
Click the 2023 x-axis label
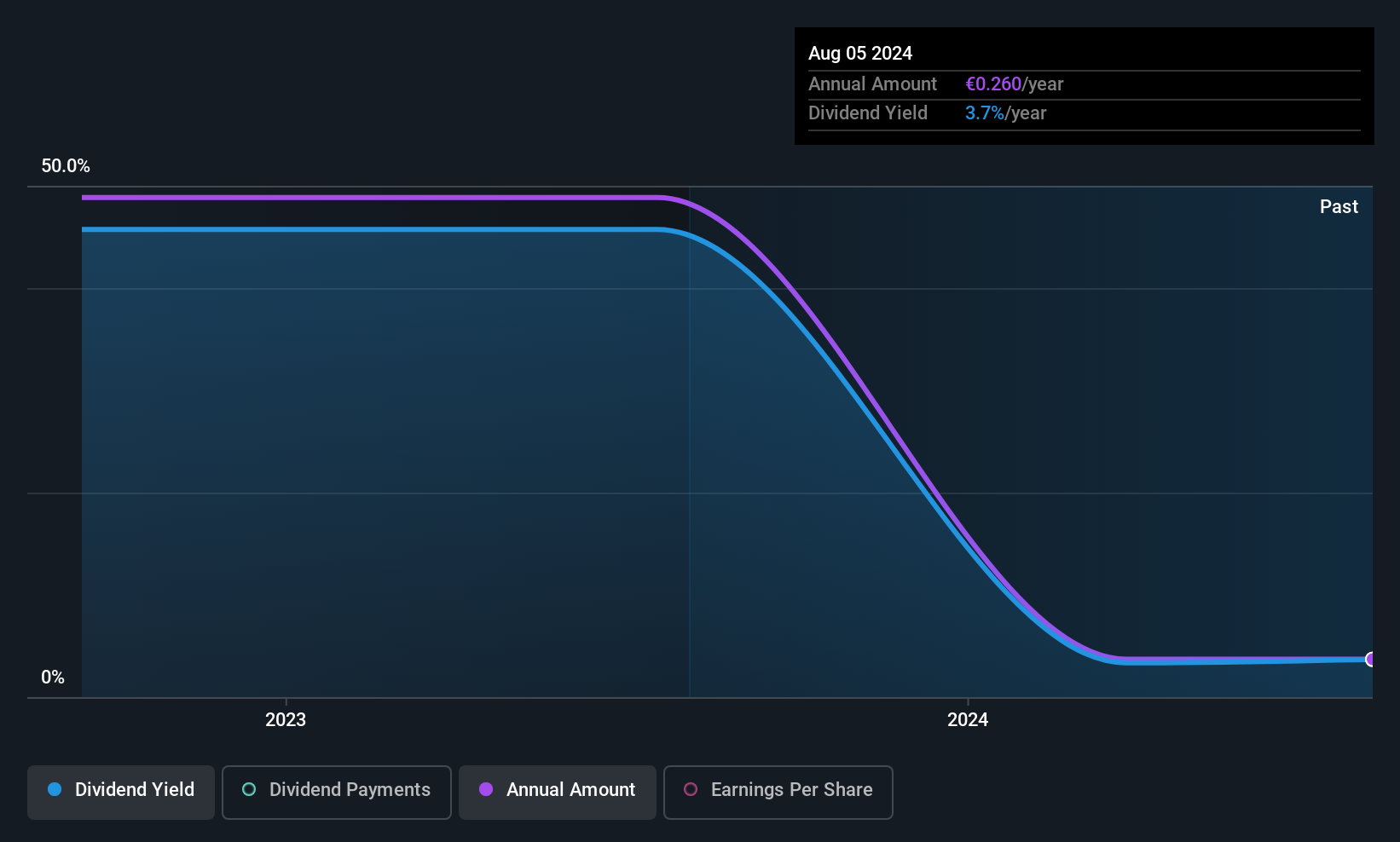tap(286, 719)
